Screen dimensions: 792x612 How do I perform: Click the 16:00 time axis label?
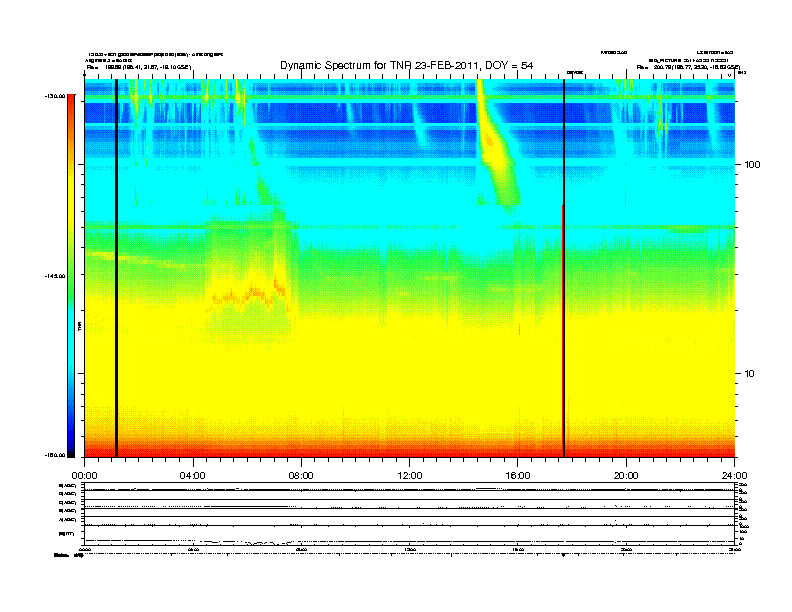[x=518, y=476]
